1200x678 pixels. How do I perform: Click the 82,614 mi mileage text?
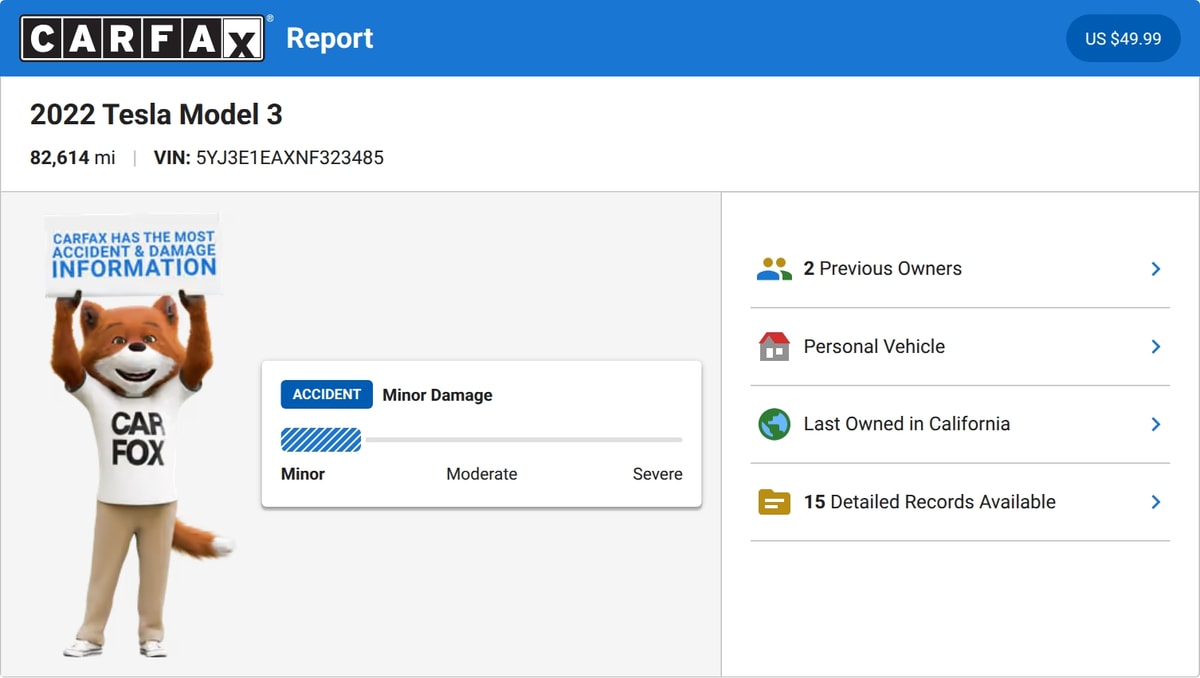point(73,158)
